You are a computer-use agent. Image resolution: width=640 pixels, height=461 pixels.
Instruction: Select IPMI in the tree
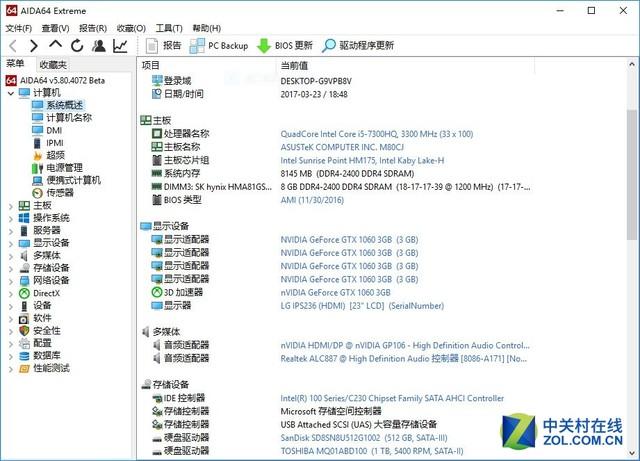pyautogui.click(x=55, y=143)
